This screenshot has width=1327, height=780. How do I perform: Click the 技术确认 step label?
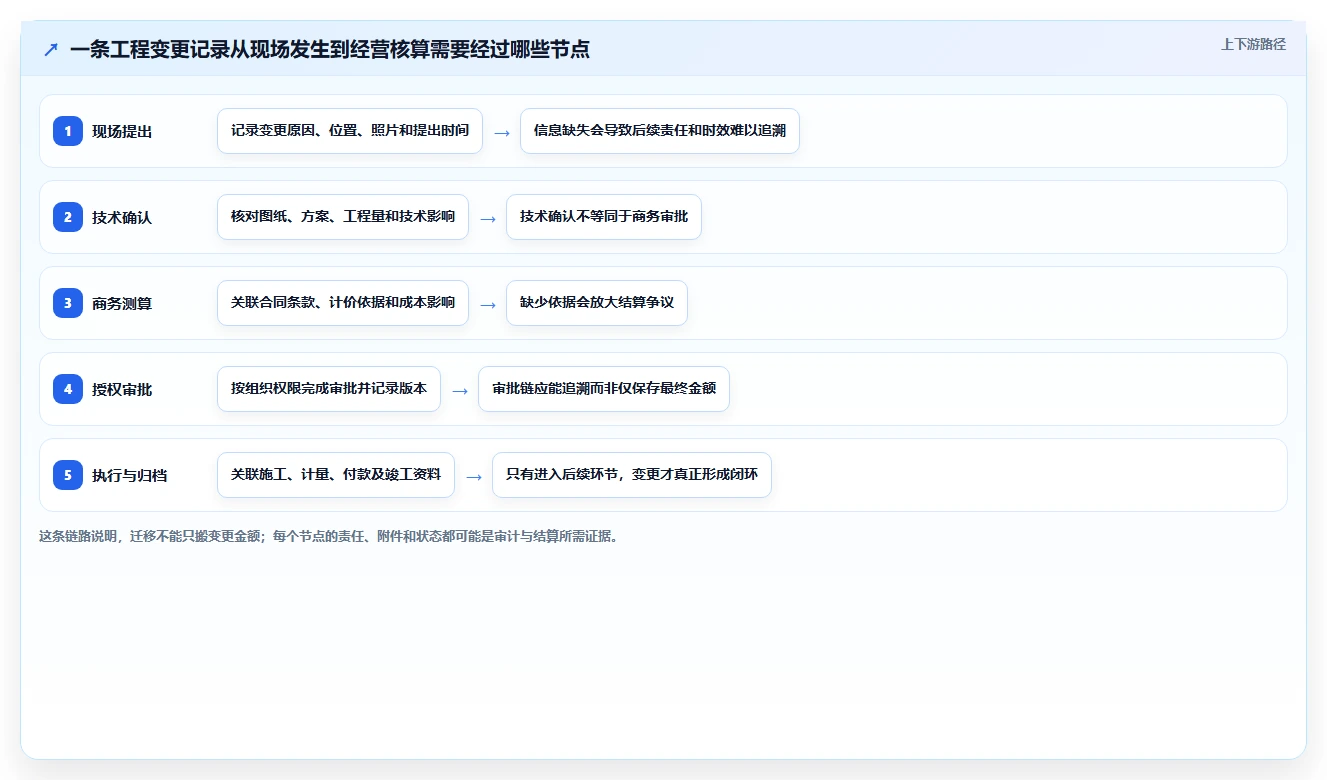122,217
